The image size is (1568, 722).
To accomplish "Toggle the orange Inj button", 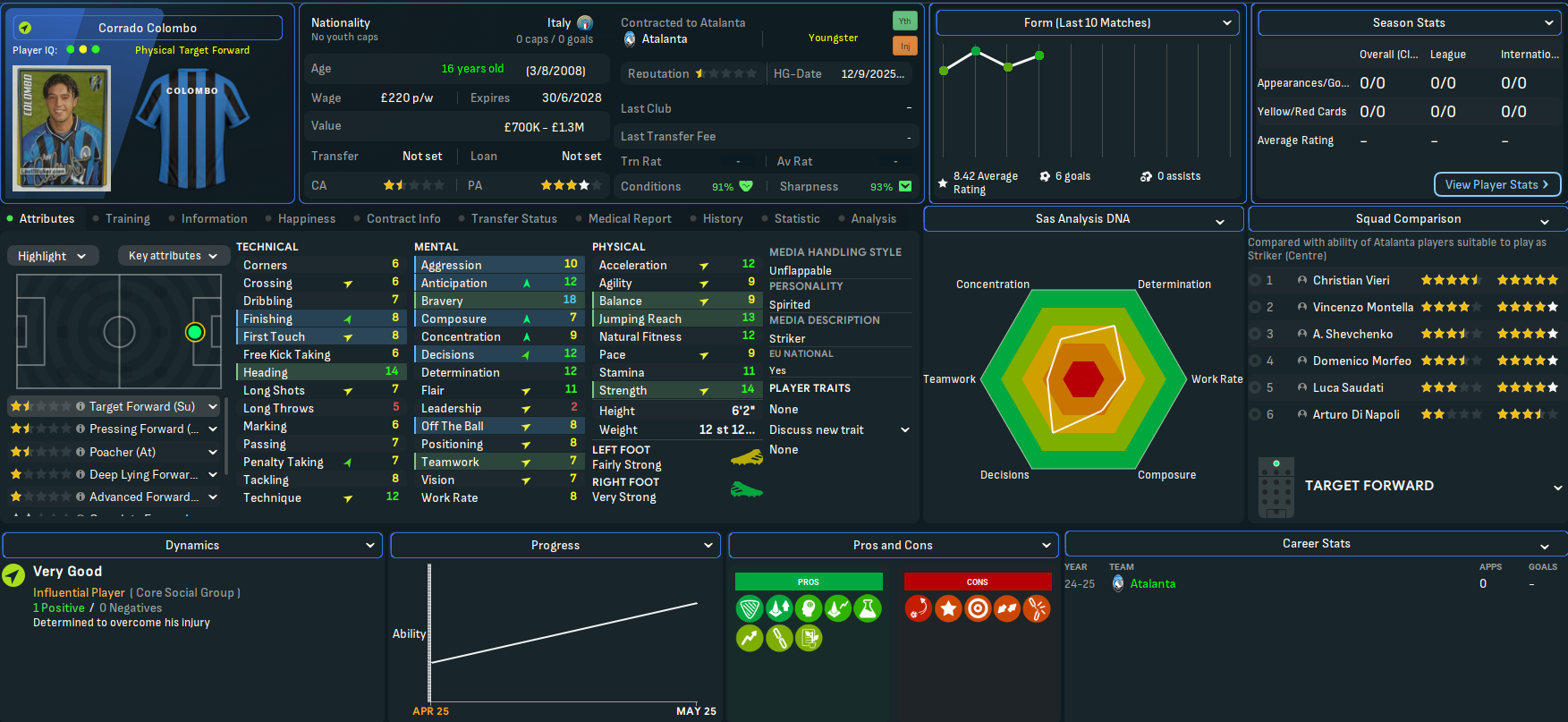I will (904, 46).
